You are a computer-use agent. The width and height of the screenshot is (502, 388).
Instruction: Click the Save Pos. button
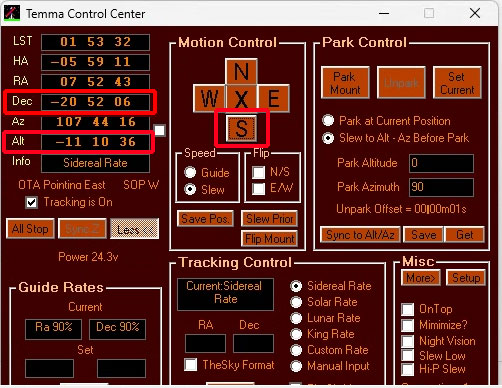click(205, 219)
